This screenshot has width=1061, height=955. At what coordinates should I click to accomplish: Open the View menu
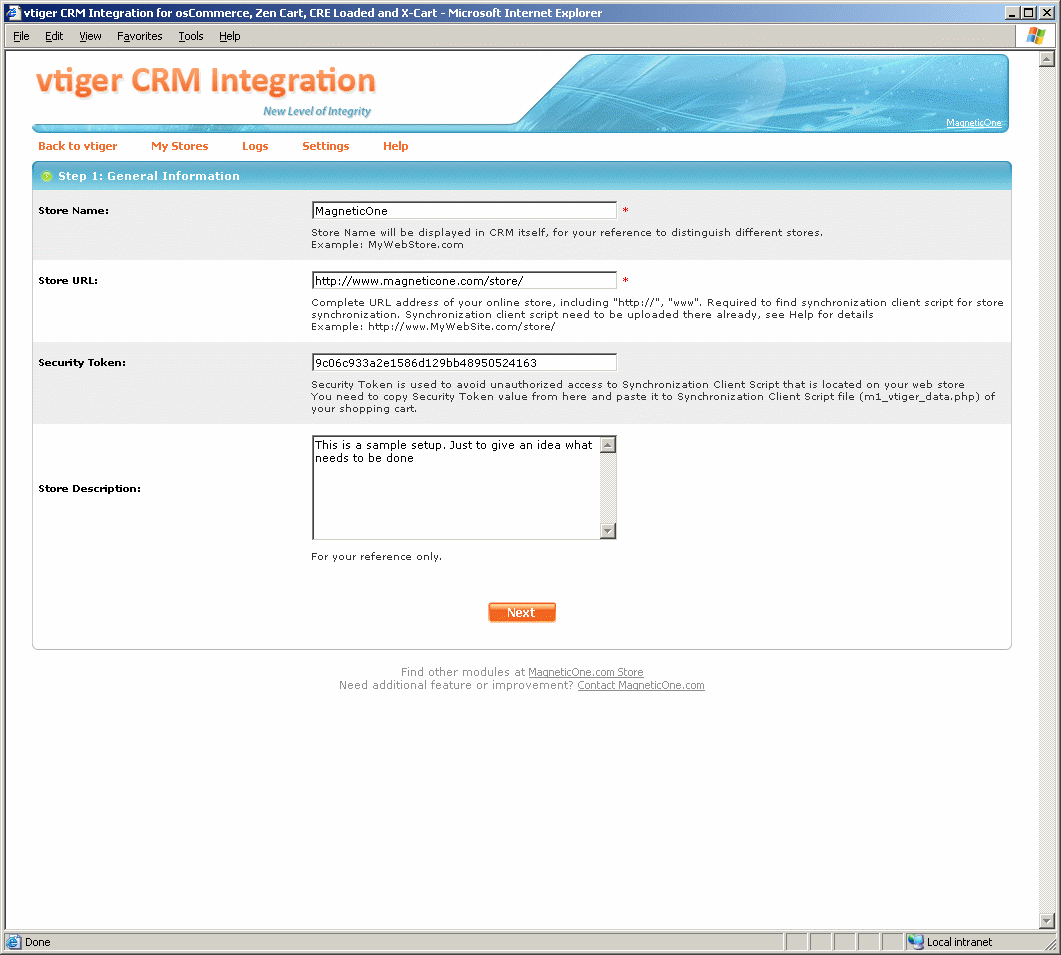coord(90,37)
